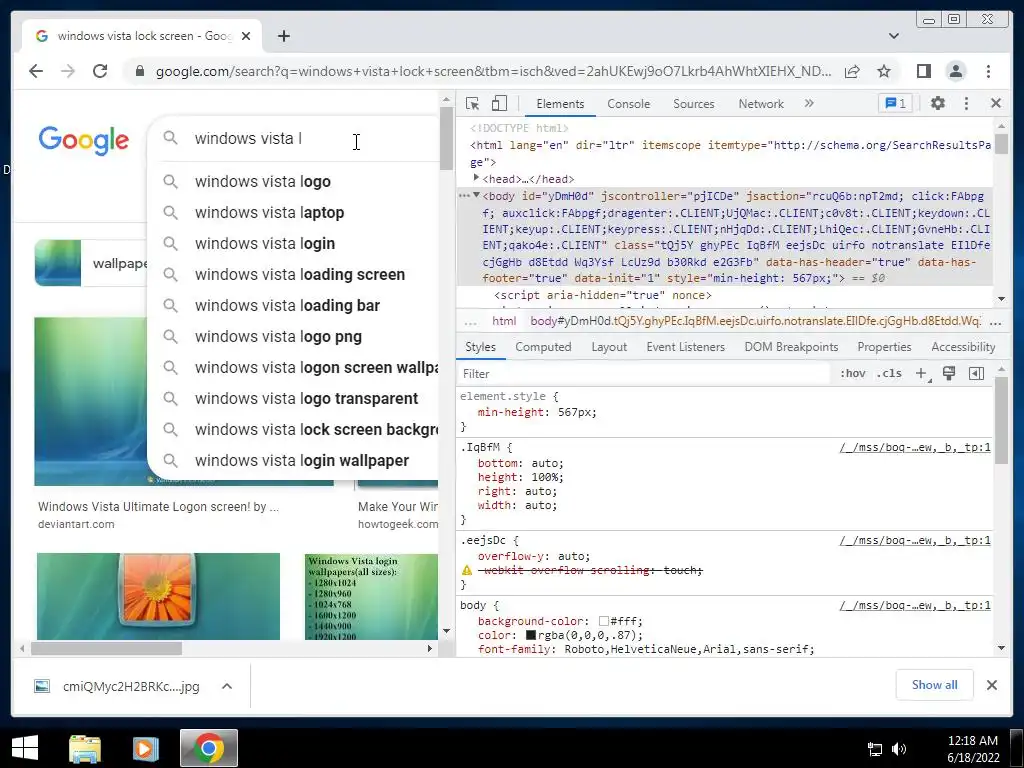Image resolution: width=1024 pixels, height=768 pixels.
Task: Open the DevTools issues counter badge
Action: point(895,103)
